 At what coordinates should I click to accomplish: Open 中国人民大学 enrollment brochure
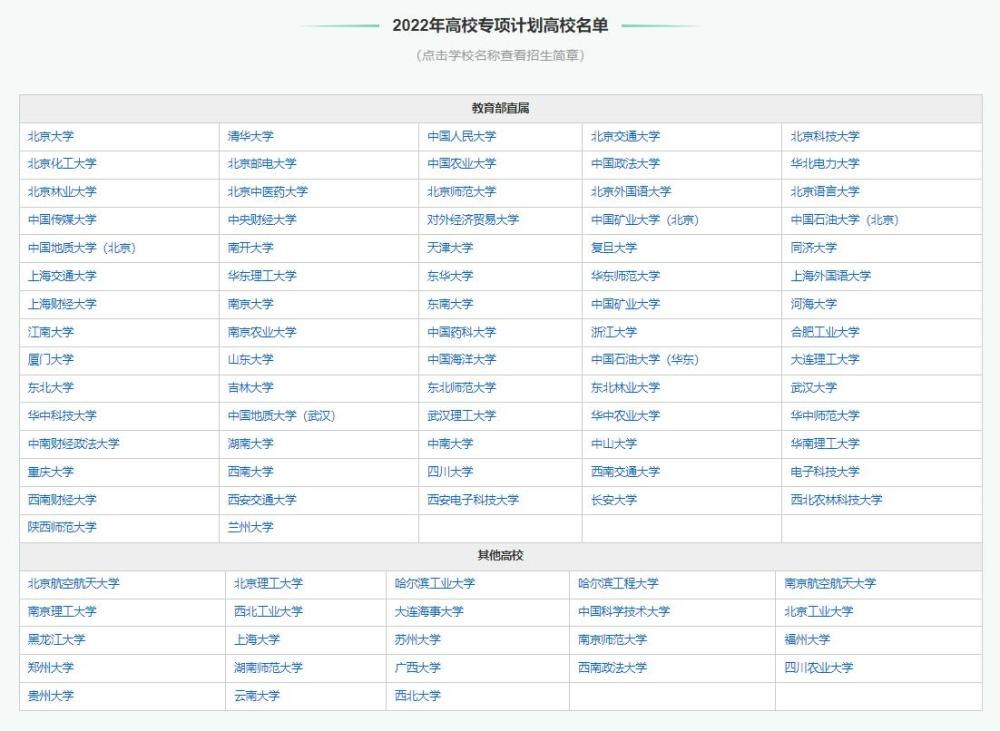point(461,137)
